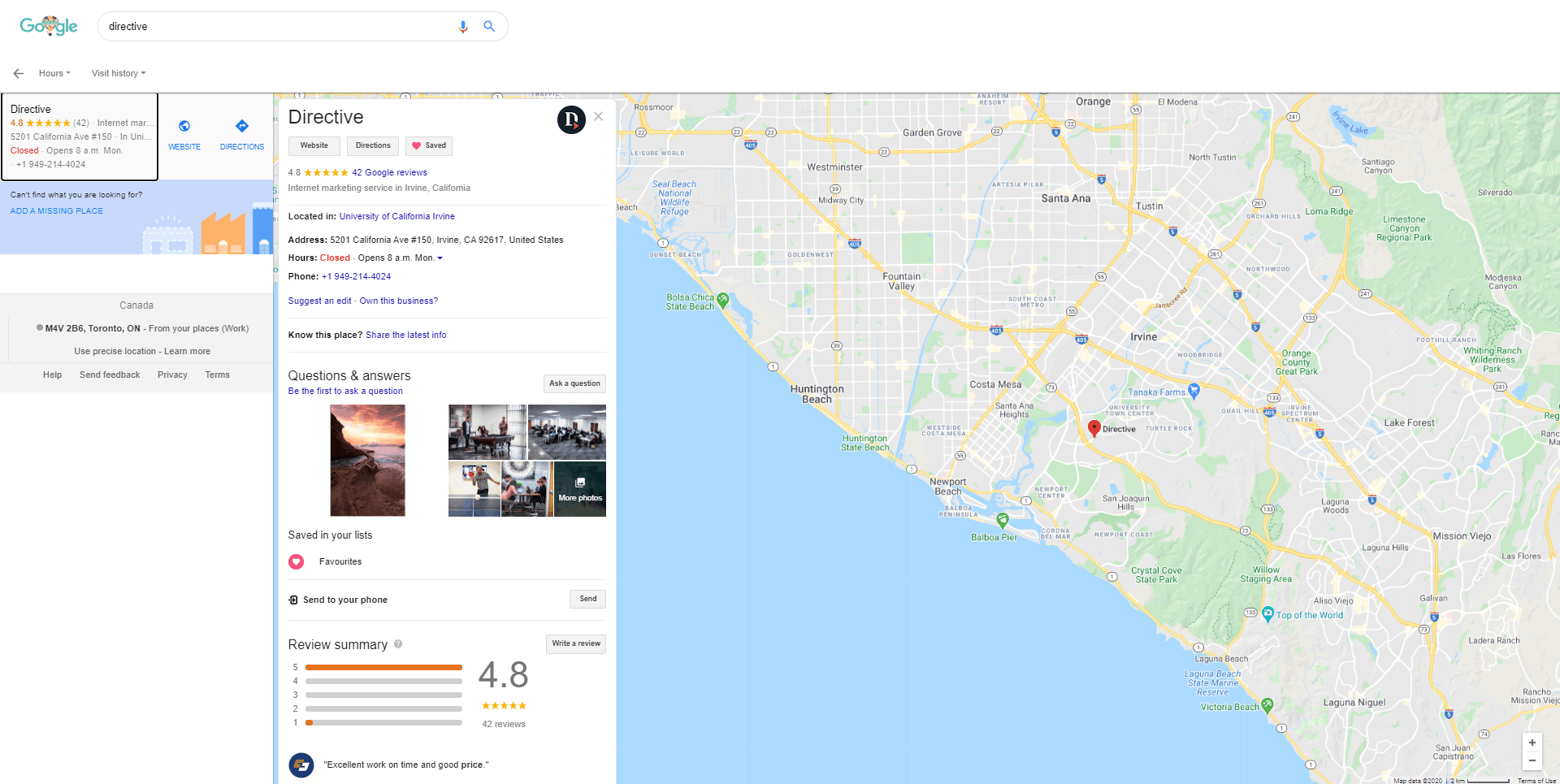Image resolution: width=1560 pixels, height=784 pixels.
Task: Toggle the Saved heart button
Action: pyautogui.click(x=429, y=146)
